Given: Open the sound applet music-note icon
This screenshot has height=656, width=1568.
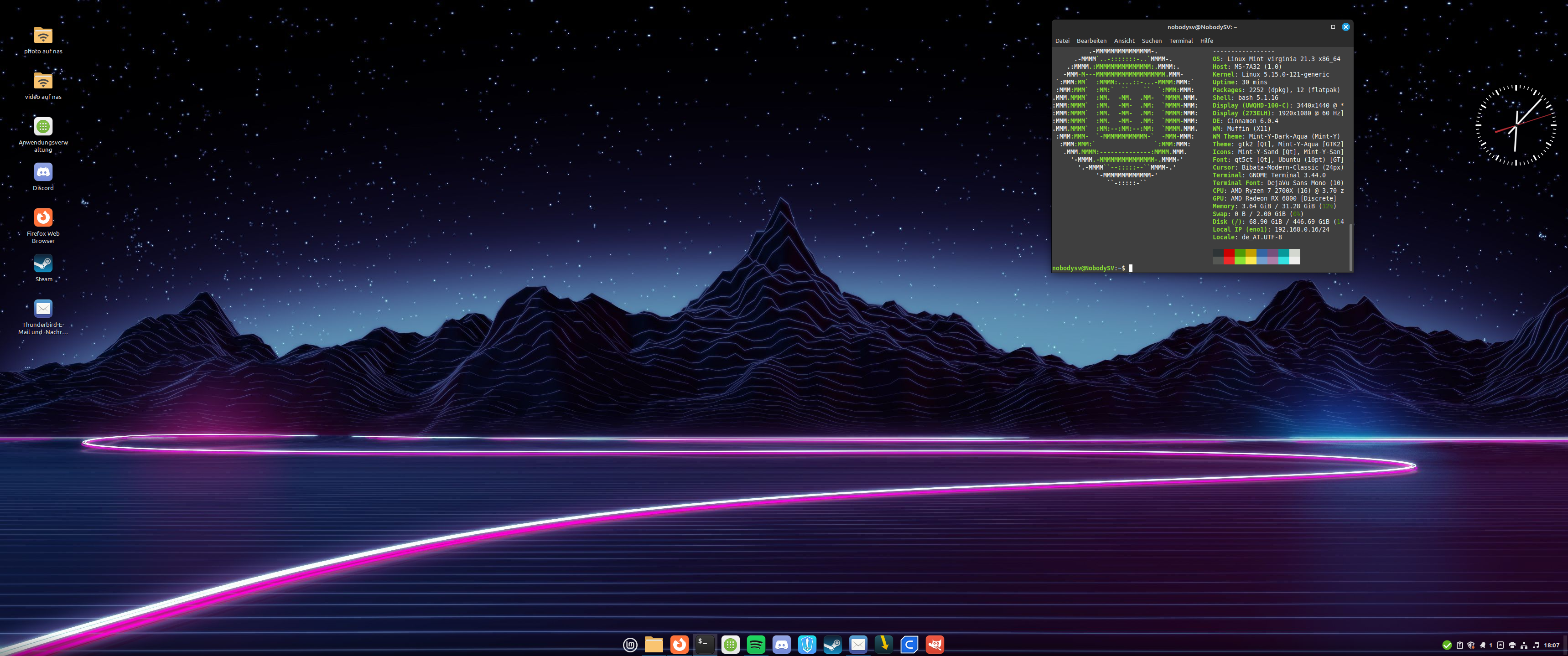Looking at the screenshot, I should coord(1536,645).
